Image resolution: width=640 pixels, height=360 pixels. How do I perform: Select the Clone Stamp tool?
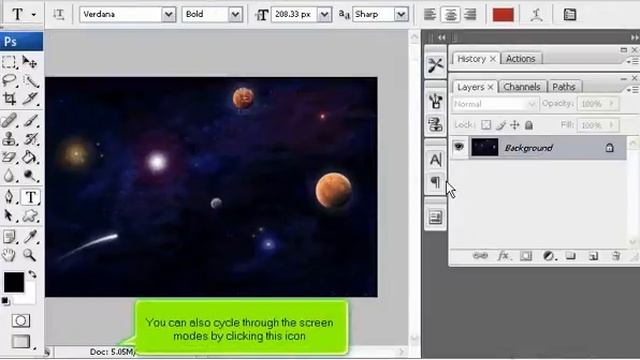[9, 139]
